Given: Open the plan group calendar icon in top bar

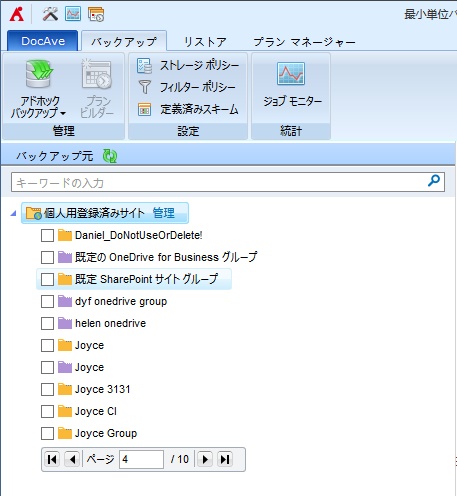Looking at the screenshot, I should click(96, 14).
